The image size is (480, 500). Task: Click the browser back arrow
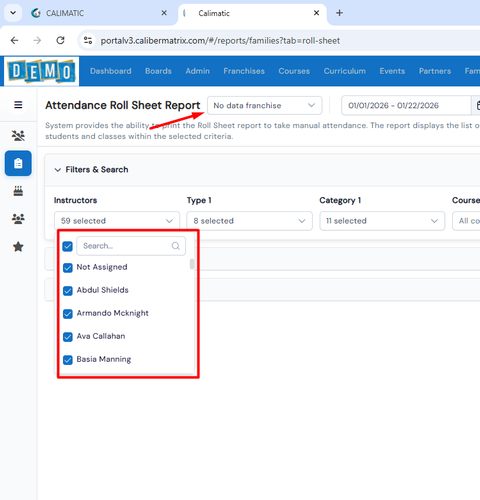(x=14, y=41)
